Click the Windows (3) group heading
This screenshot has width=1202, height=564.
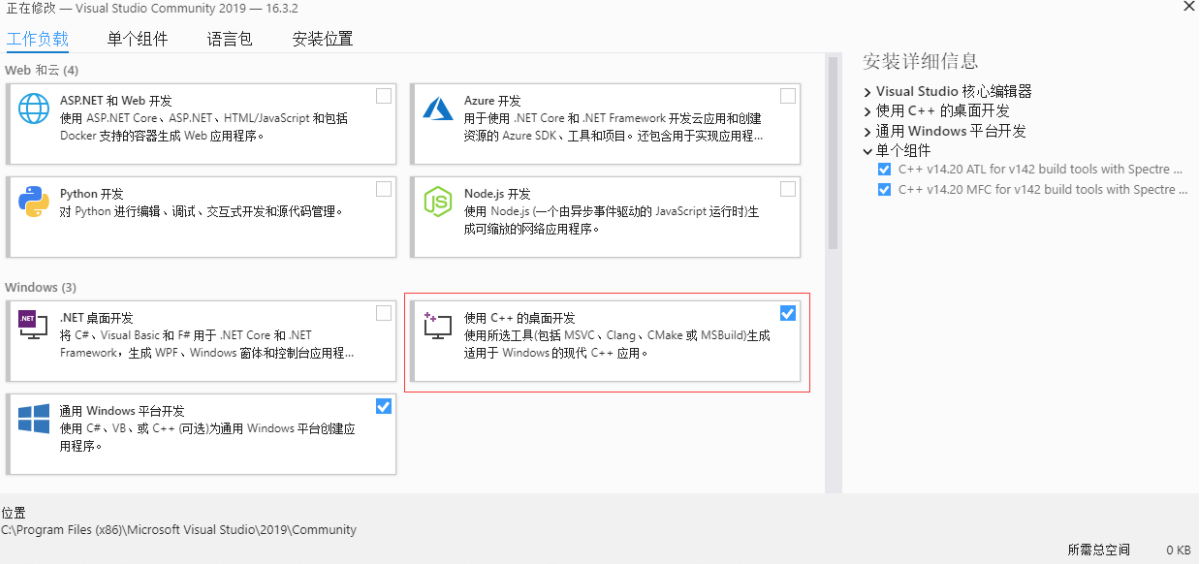(40, 287)
